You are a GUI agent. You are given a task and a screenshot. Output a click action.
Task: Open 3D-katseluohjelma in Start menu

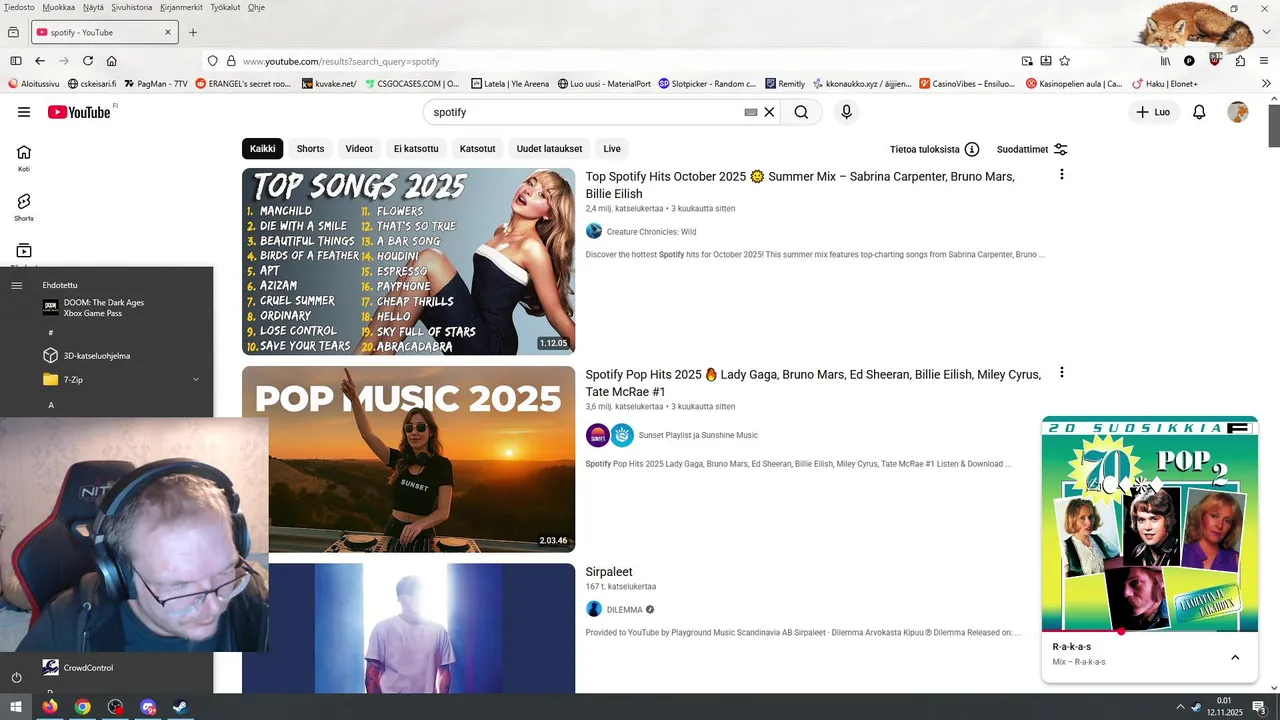[97, 355]
